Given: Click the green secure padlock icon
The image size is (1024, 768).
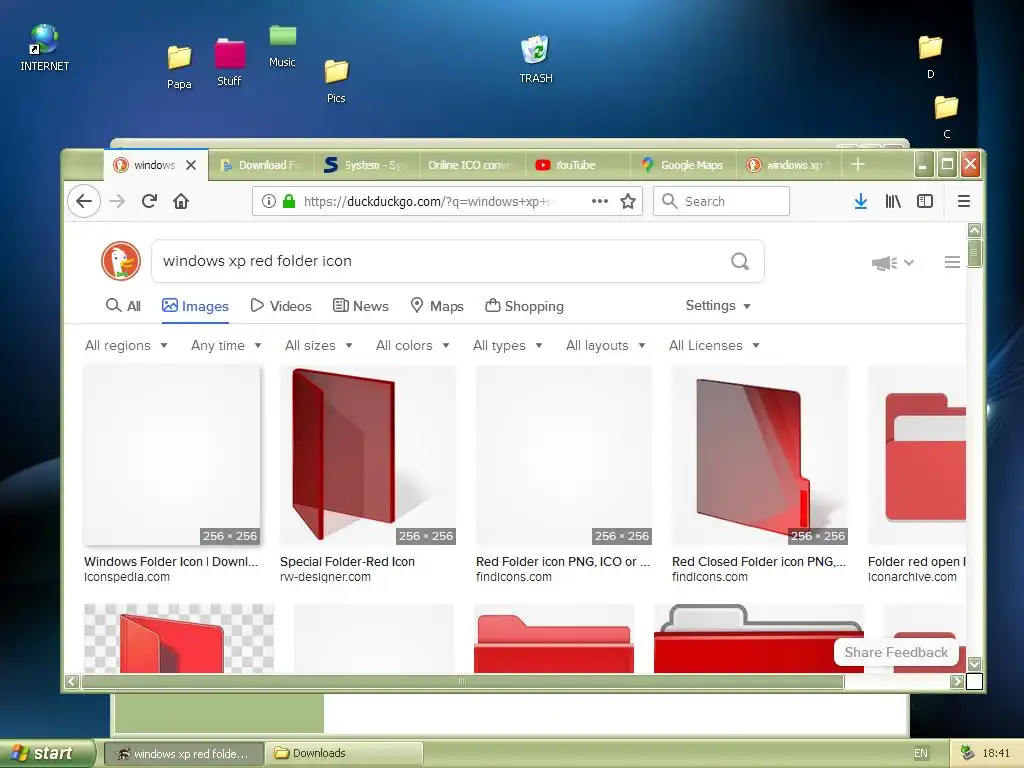Looking at the screenshot, I should click(289, 201).
